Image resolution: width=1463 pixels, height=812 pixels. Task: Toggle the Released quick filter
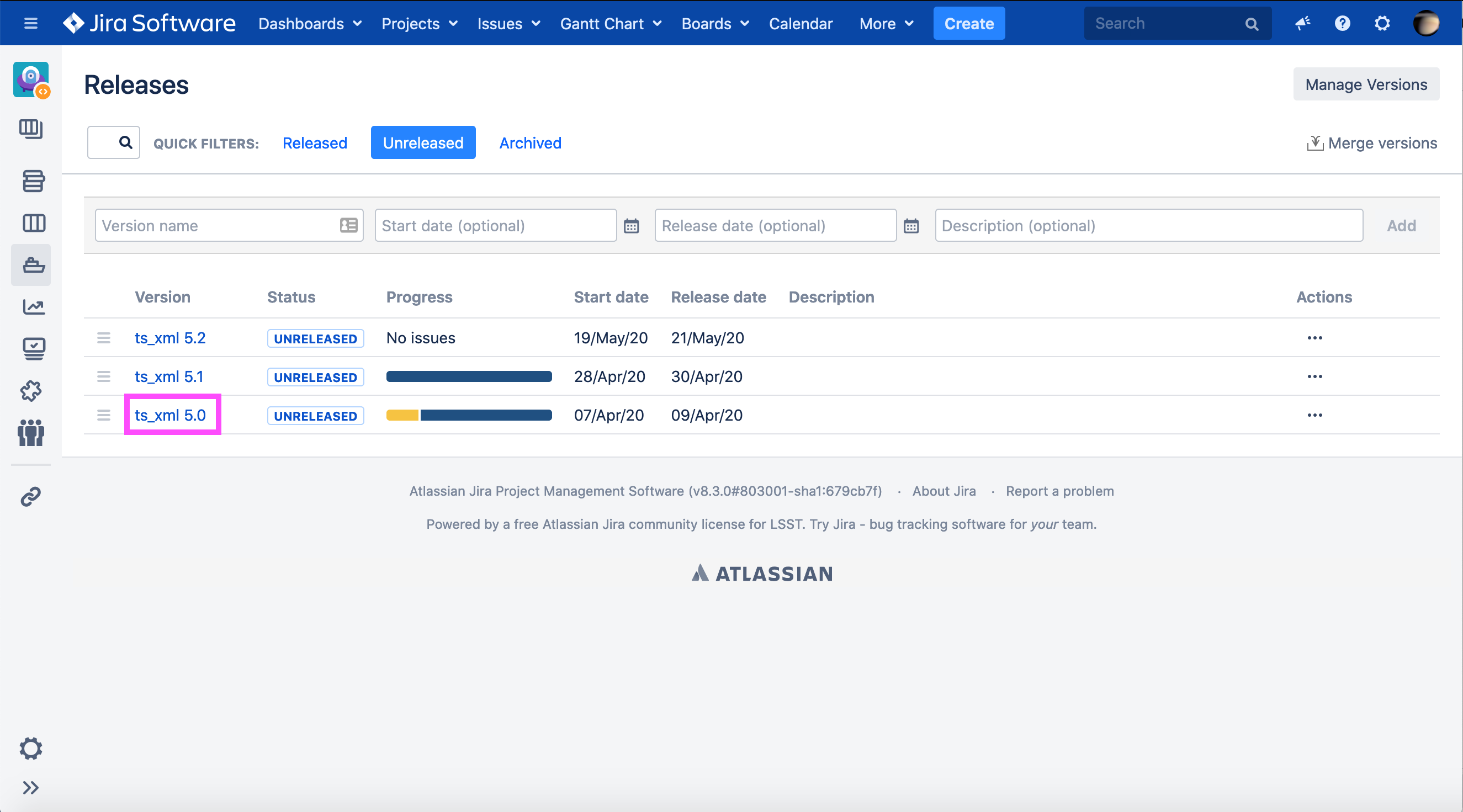click(315, 142)
